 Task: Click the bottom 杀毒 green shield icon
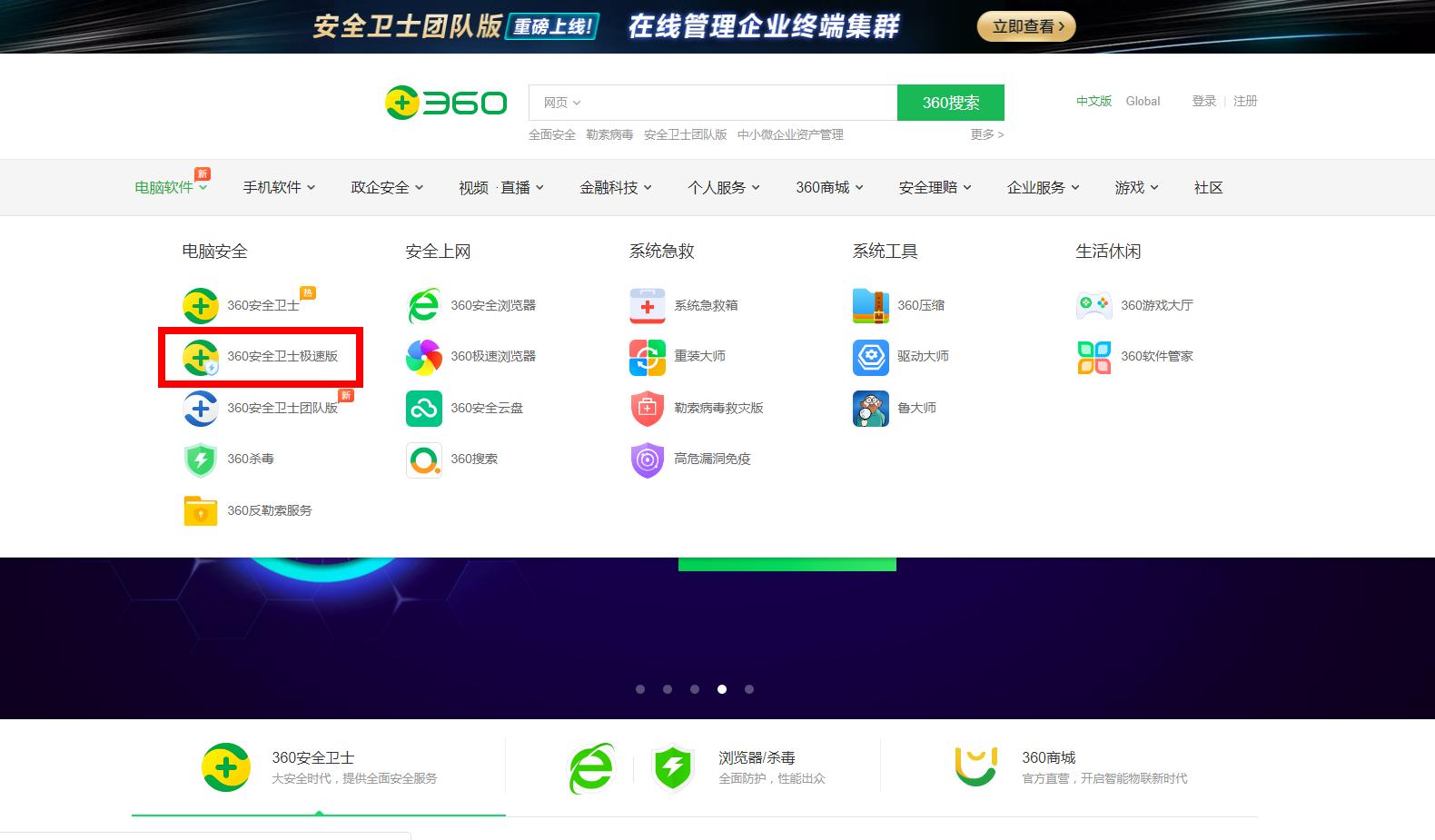click(x=673, y=768)
